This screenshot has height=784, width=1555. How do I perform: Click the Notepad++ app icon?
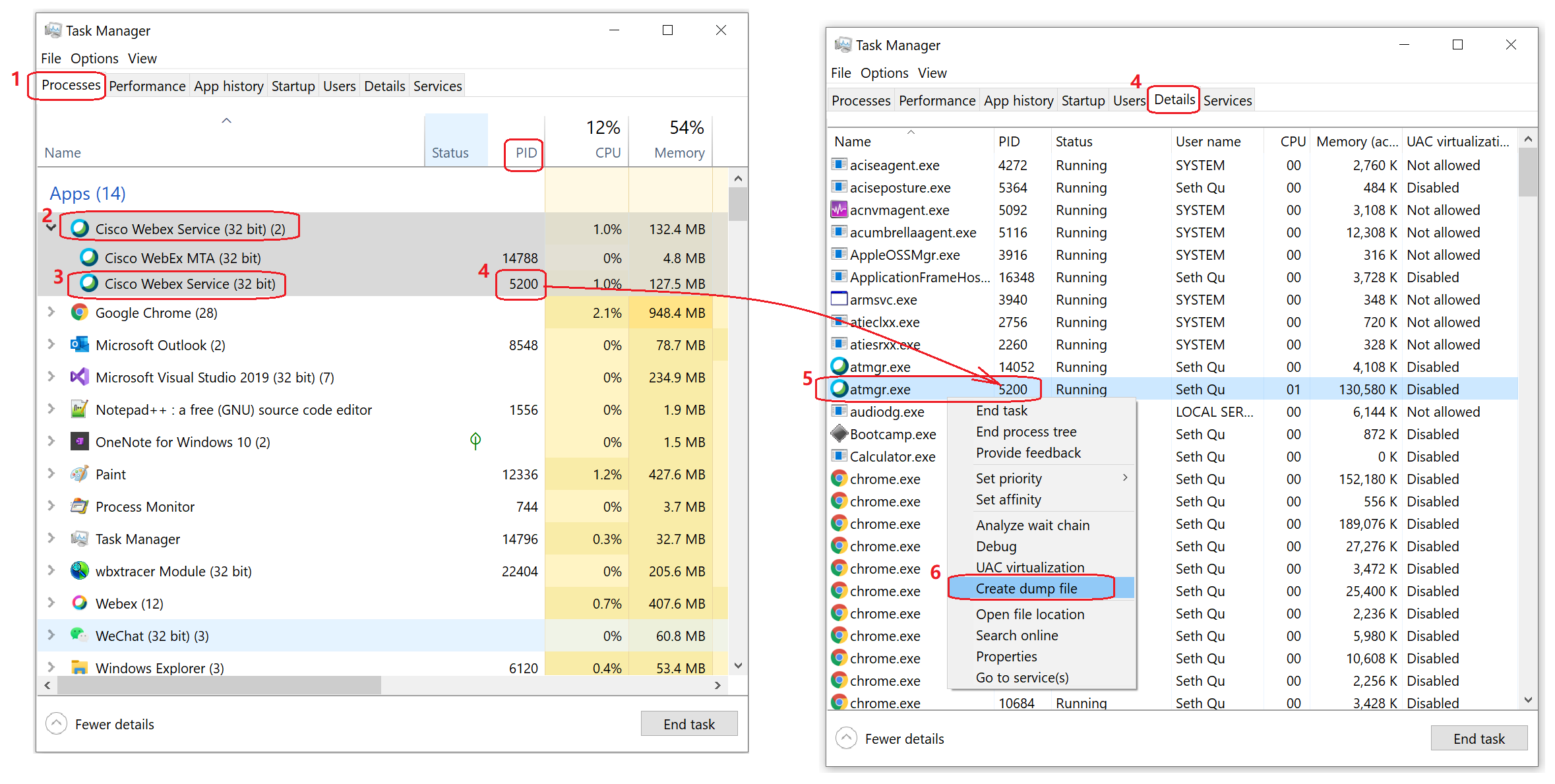tap(80, 409)
